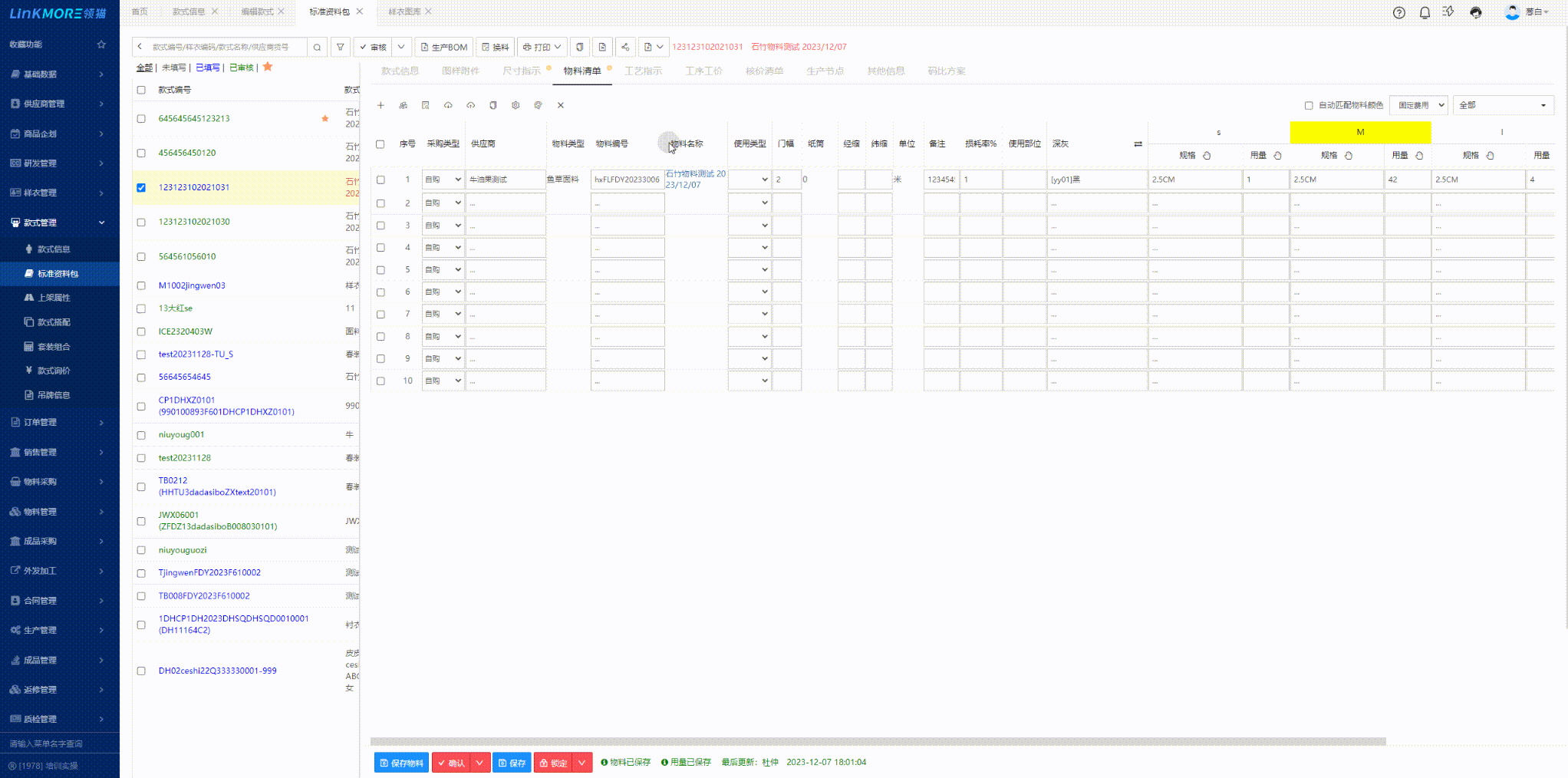Expand 订单管理 in the sidebar
This screenshot has height=778, width=1568.
(58, 422)
